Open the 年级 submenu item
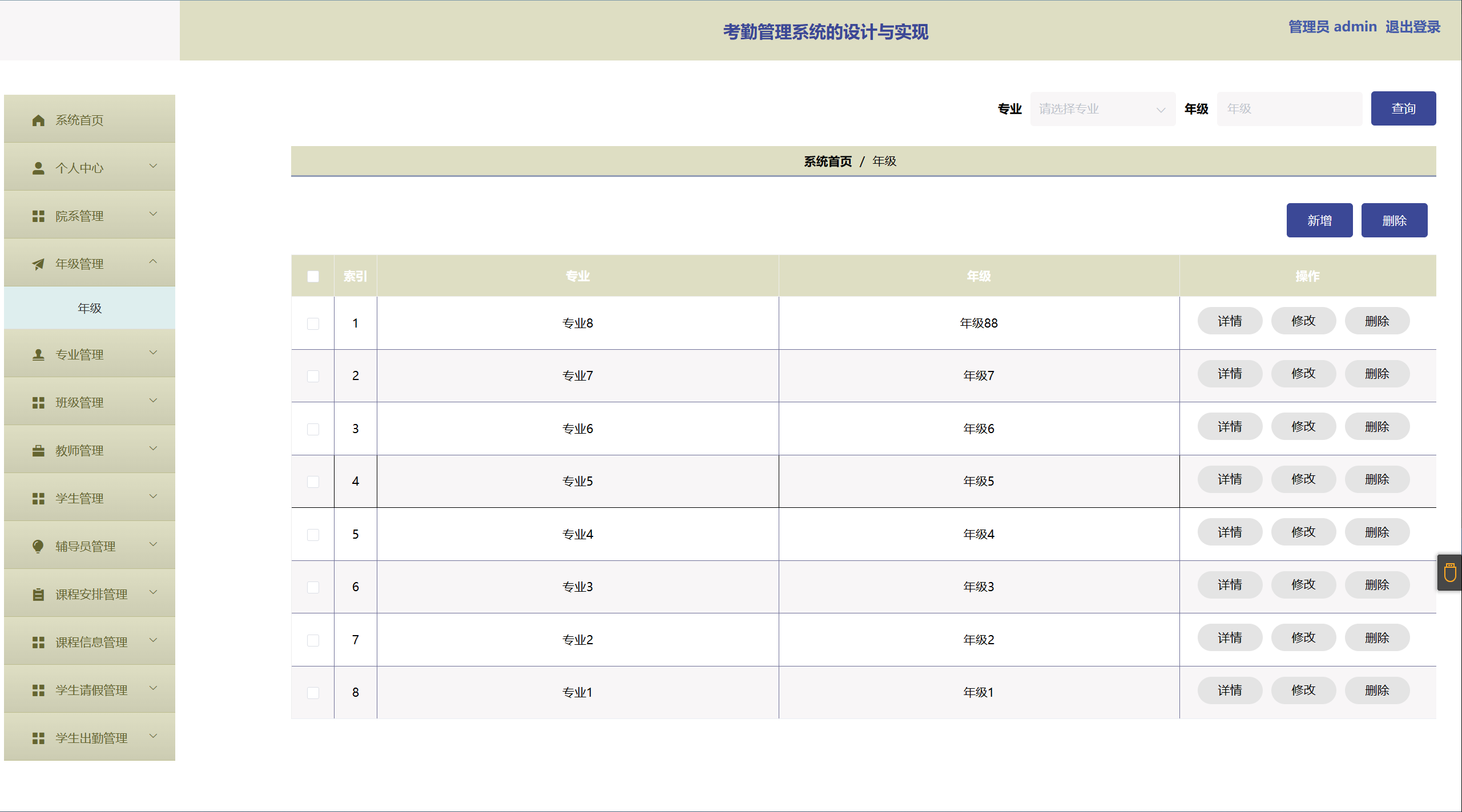Screen dimensions: 1462x812 tap(90, 308)
